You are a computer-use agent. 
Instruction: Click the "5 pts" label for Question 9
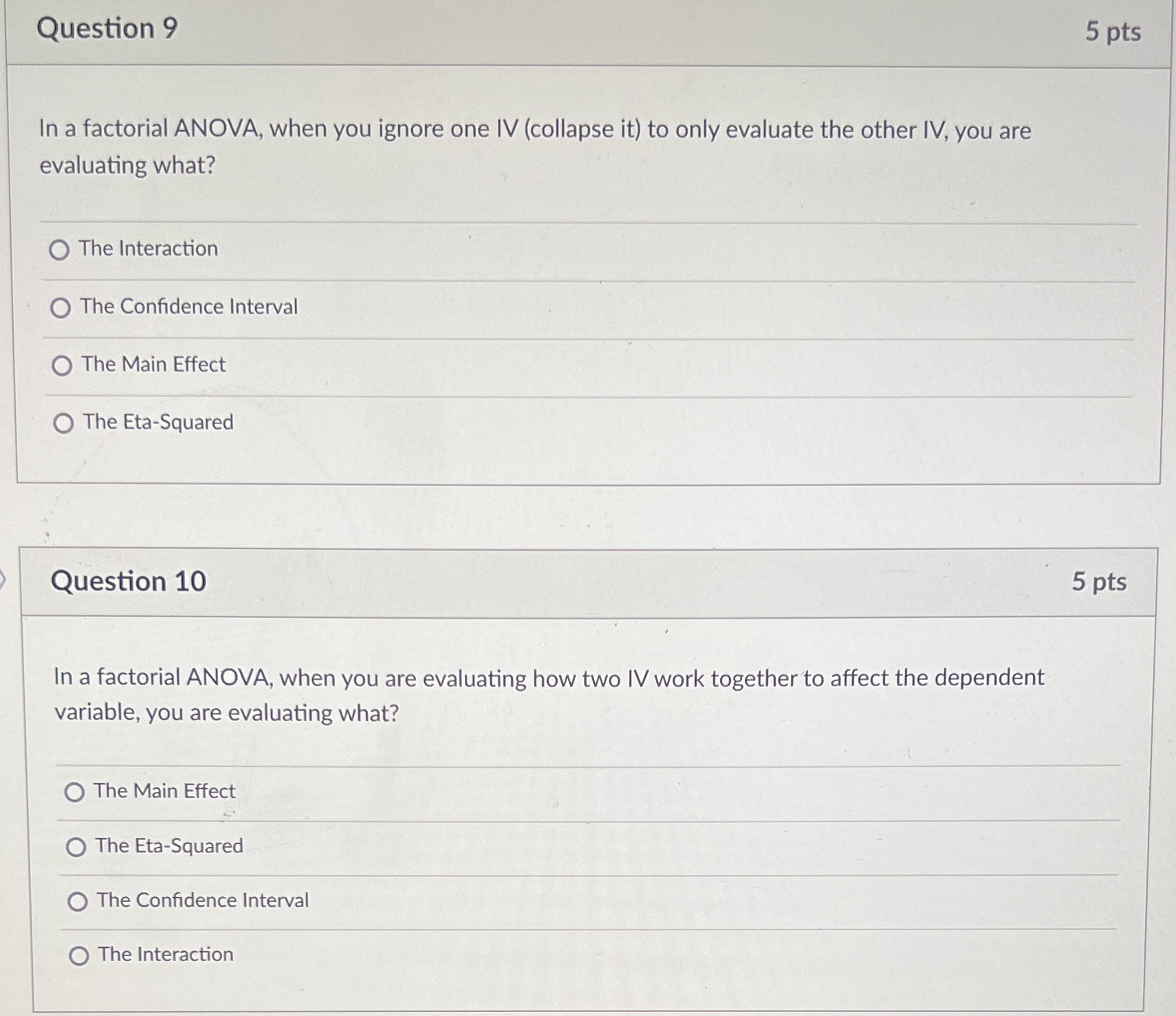1113,32
